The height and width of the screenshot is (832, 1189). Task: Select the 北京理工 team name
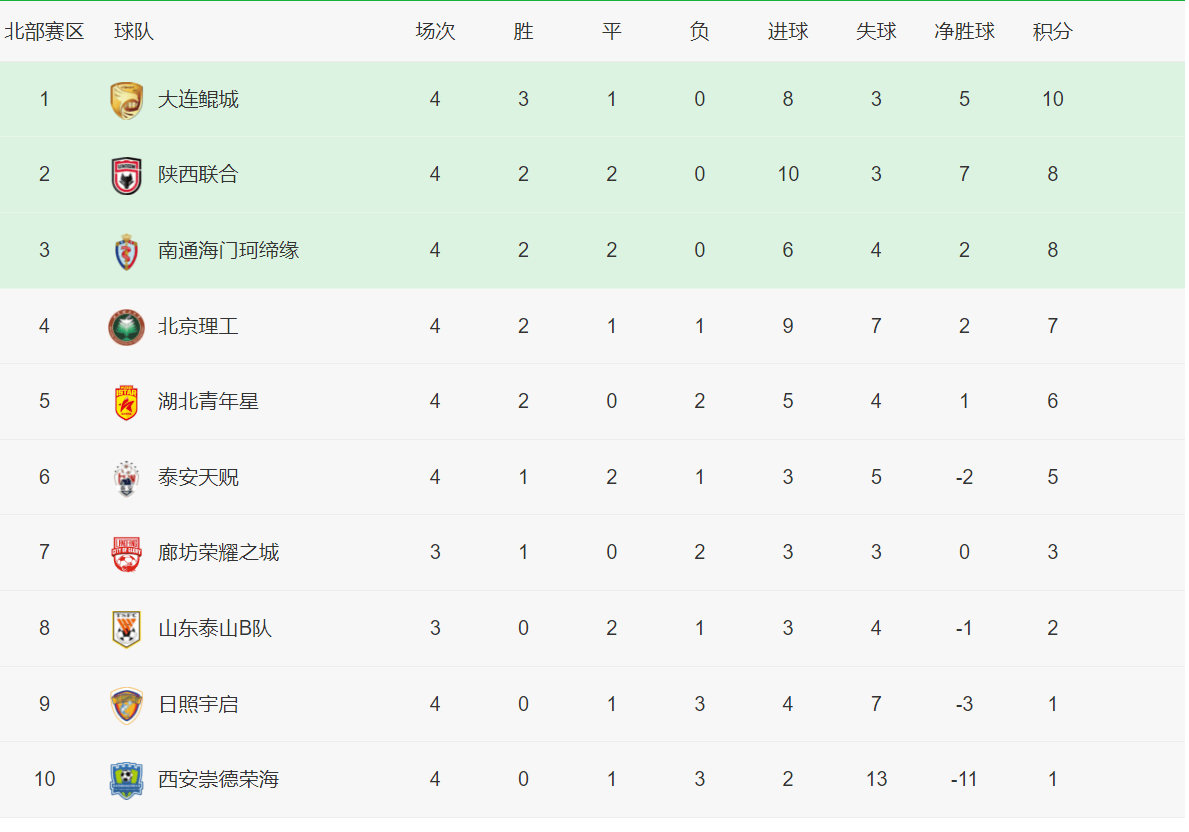(x=198, y=326)
